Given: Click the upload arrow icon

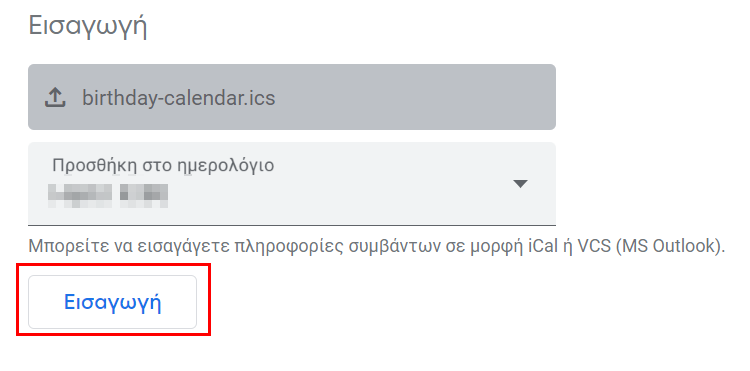Looking at the screenshot, I should tap(55, 98).
